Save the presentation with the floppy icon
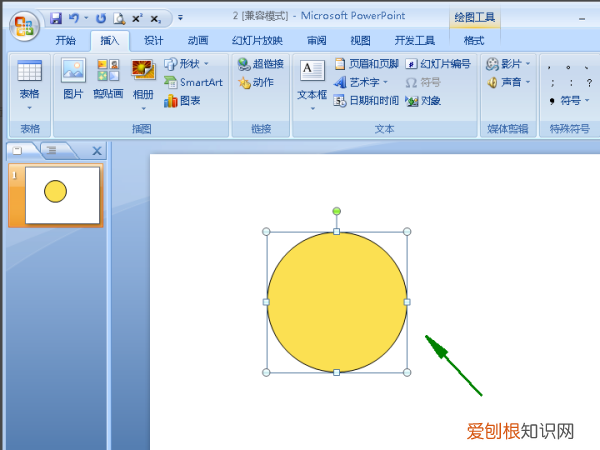This screenshot has width=600, height=450. [56, 18]
